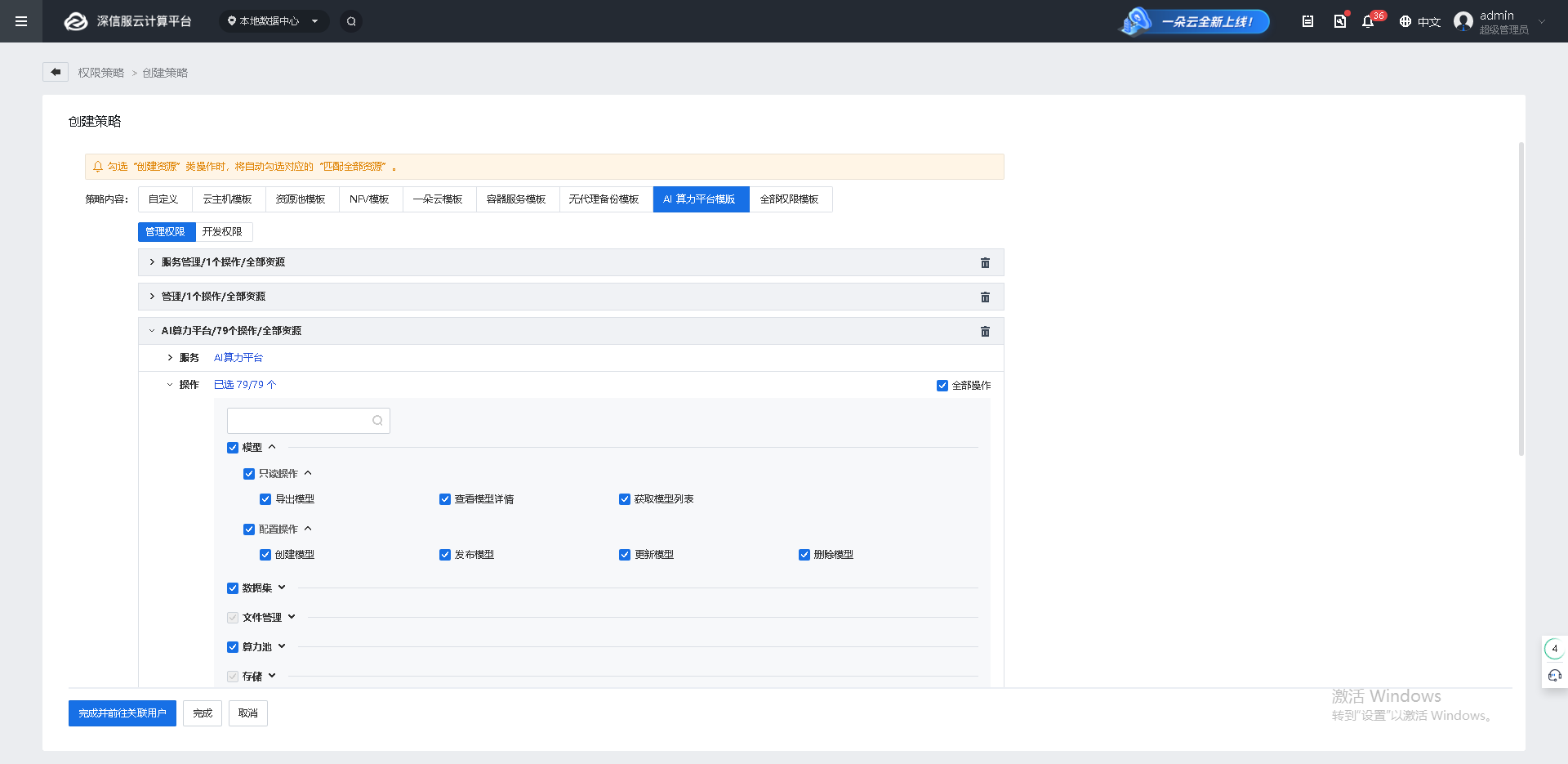Open the task list clipboard icon
Viewport: 1568px width, 764px height.
1307,21
